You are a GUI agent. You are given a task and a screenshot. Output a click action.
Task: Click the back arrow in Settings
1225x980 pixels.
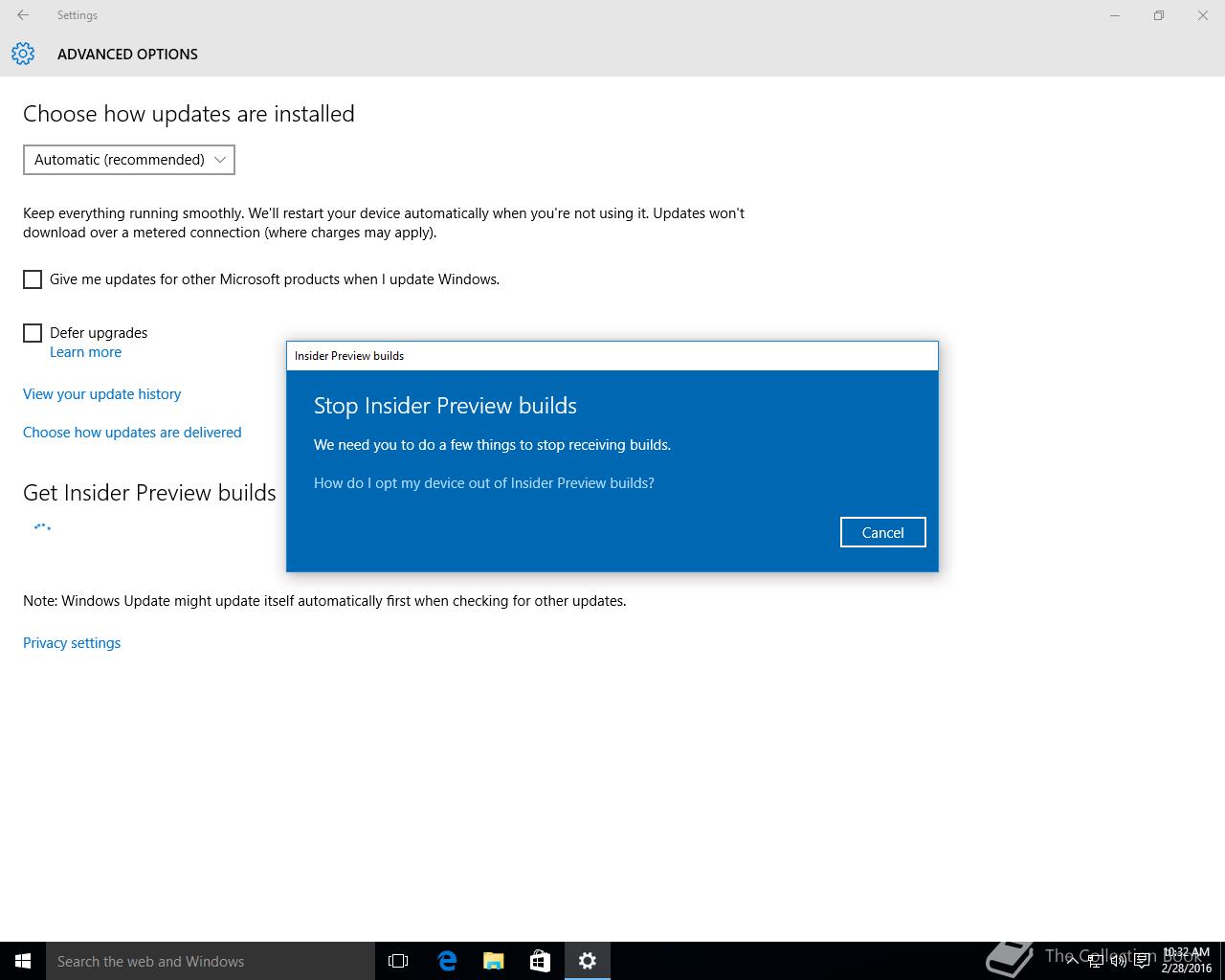coord(23,15)
